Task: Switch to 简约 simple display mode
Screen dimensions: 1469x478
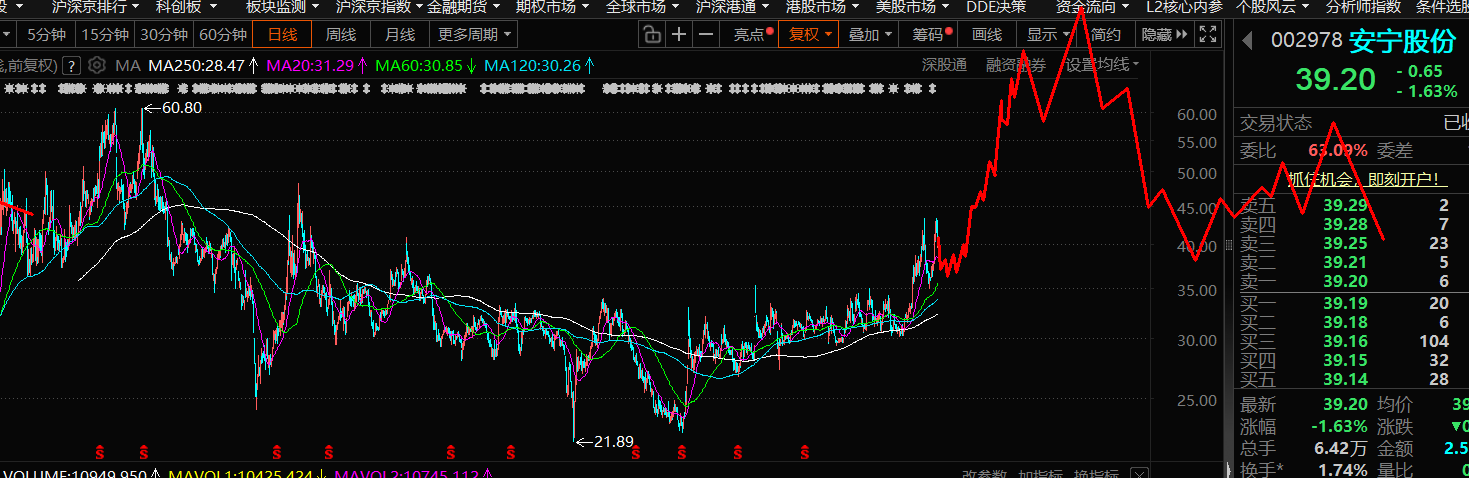Action: pos(1105,35)
